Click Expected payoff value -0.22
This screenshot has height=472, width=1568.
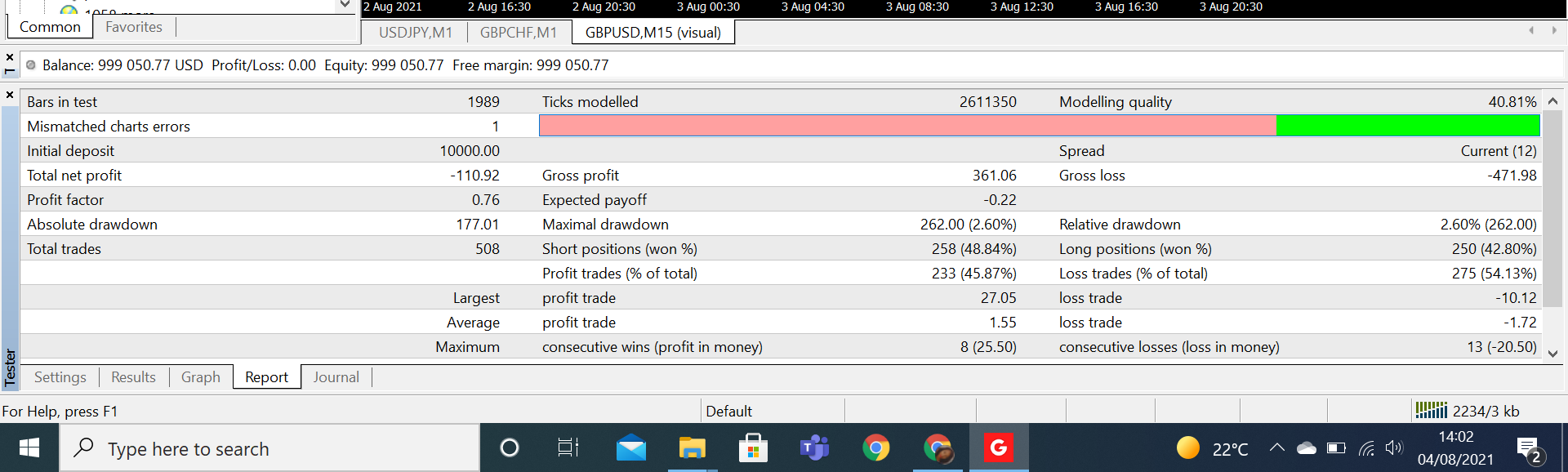click(1000, 200)
